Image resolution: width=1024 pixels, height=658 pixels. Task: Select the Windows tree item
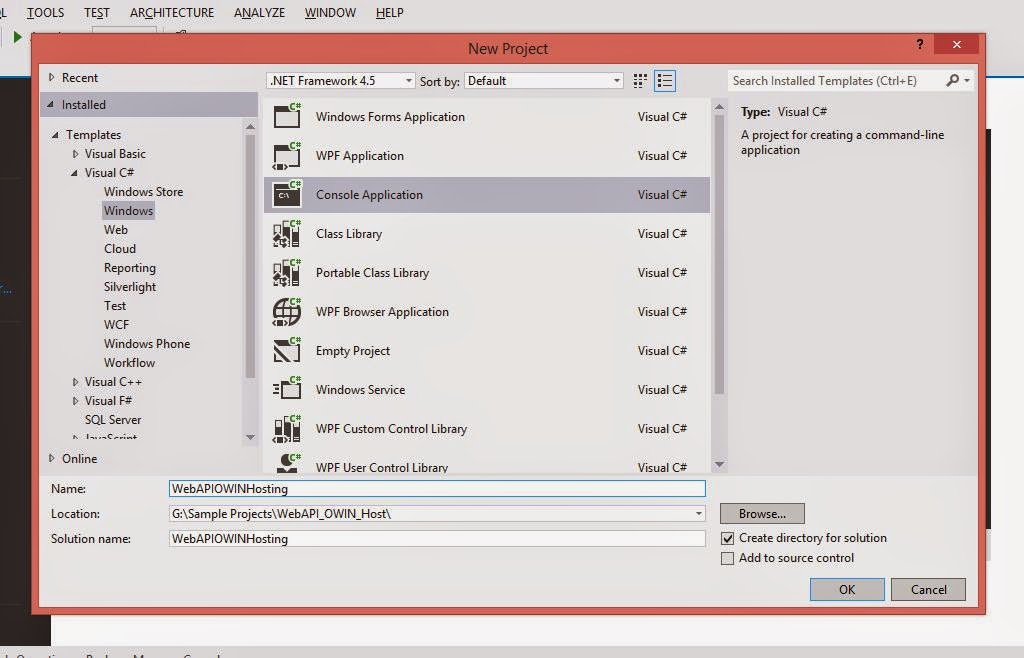click(x=128, y=211)
